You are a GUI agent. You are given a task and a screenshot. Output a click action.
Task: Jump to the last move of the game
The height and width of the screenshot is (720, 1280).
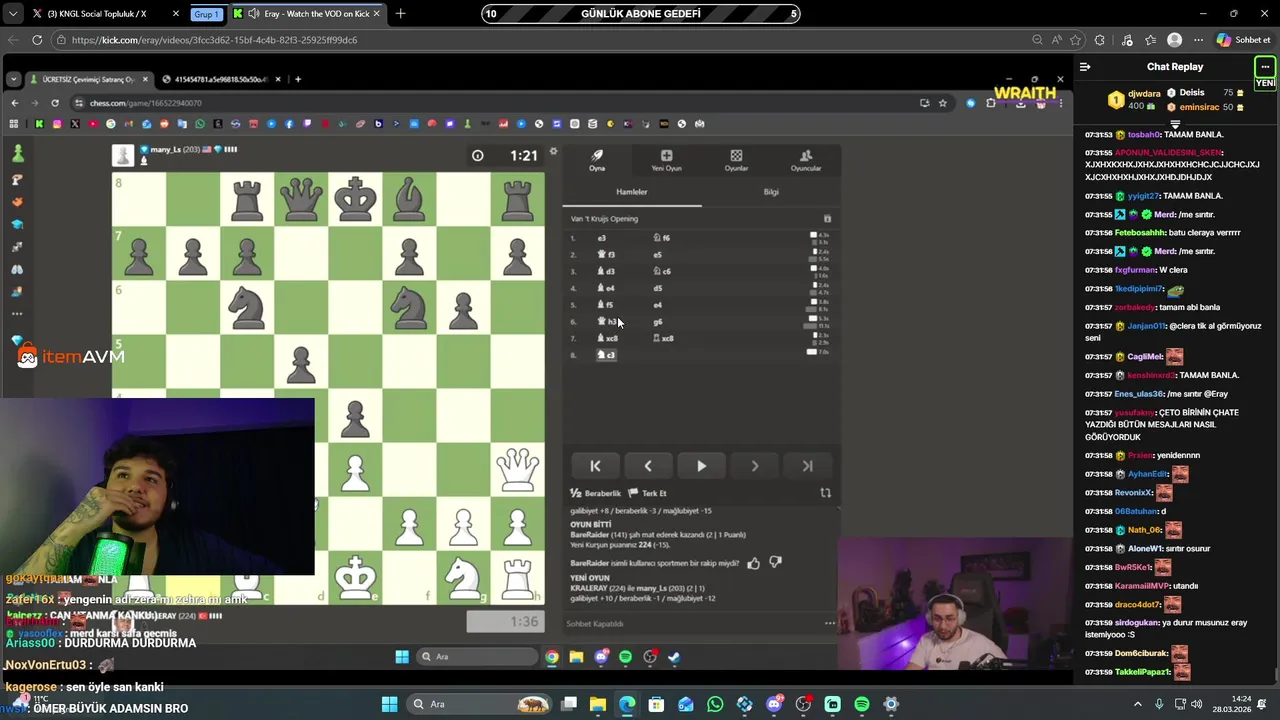click(807, 466)
